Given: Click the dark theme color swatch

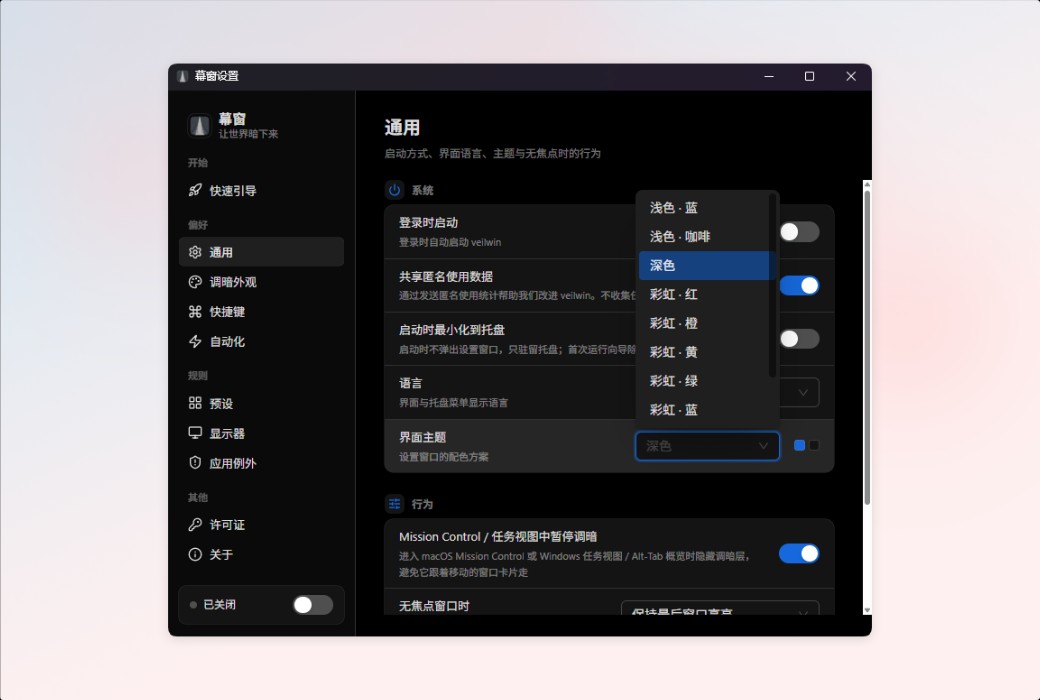Looking at the screenshot, I should [814, 445].
